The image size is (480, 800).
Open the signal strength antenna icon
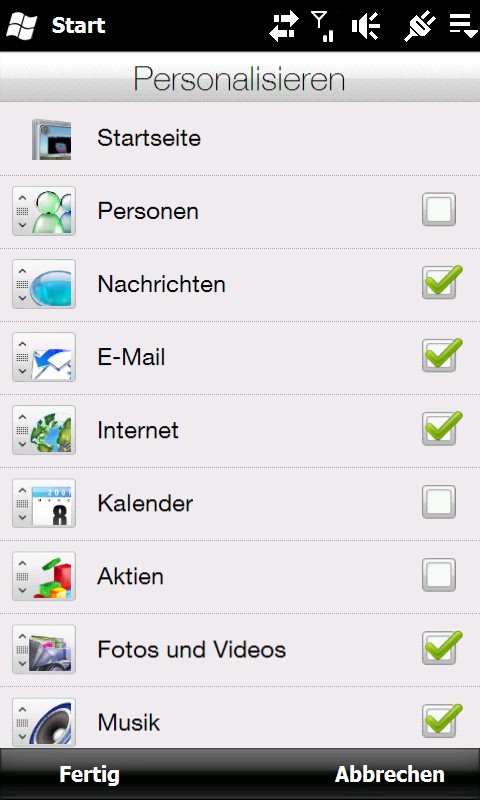322,26
